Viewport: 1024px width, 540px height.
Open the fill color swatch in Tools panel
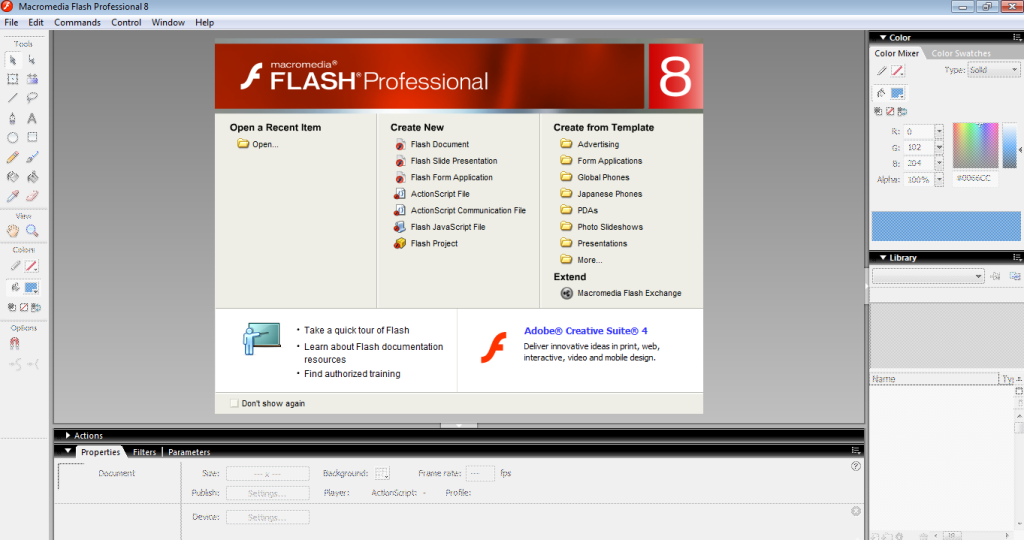pyautogui.click(x=31, y=287)
